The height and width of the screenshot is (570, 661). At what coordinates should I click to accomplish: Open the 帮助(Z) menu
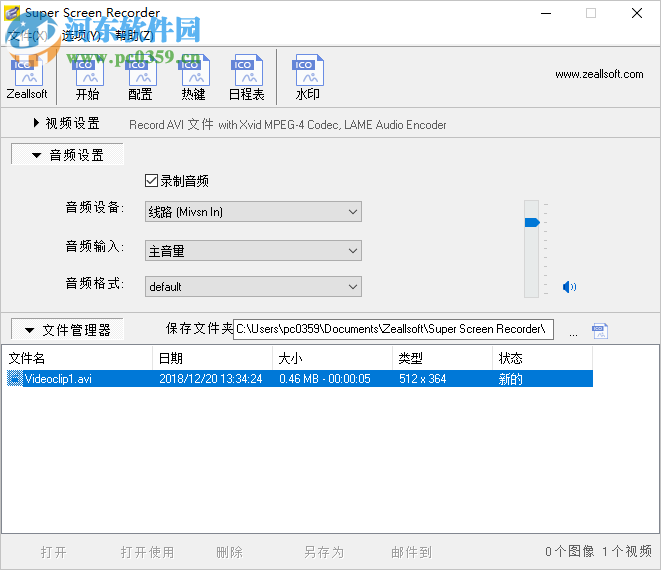pos(134,35)
